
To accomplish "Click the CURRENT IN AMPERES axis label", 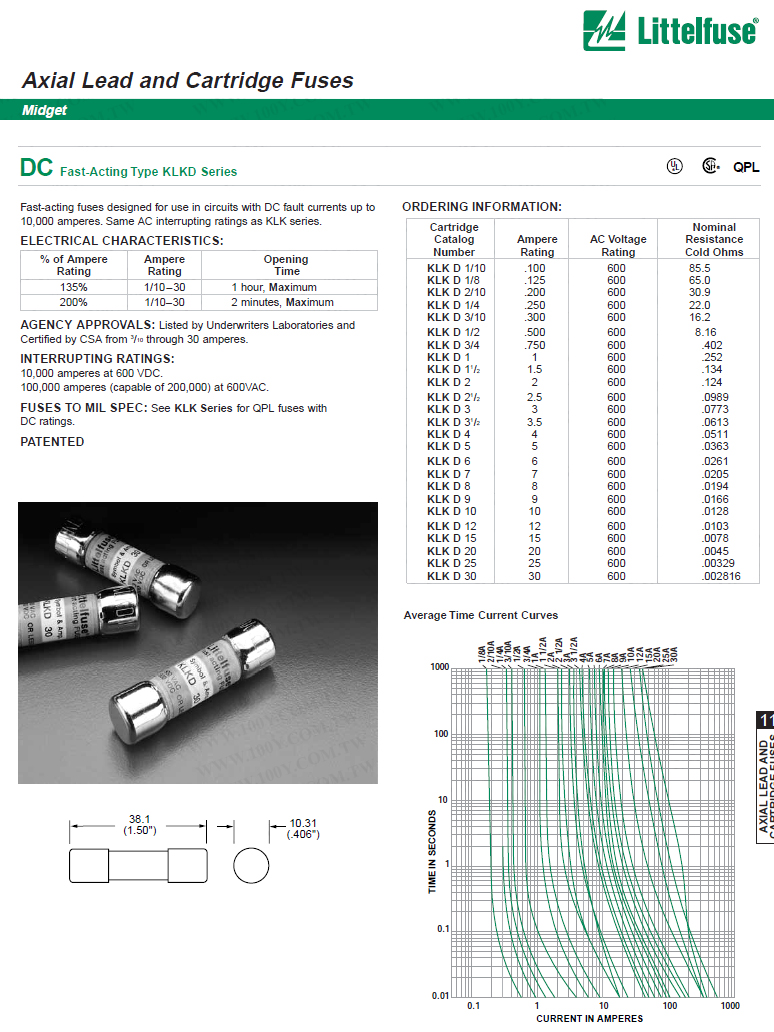I will pos(588,1019).
